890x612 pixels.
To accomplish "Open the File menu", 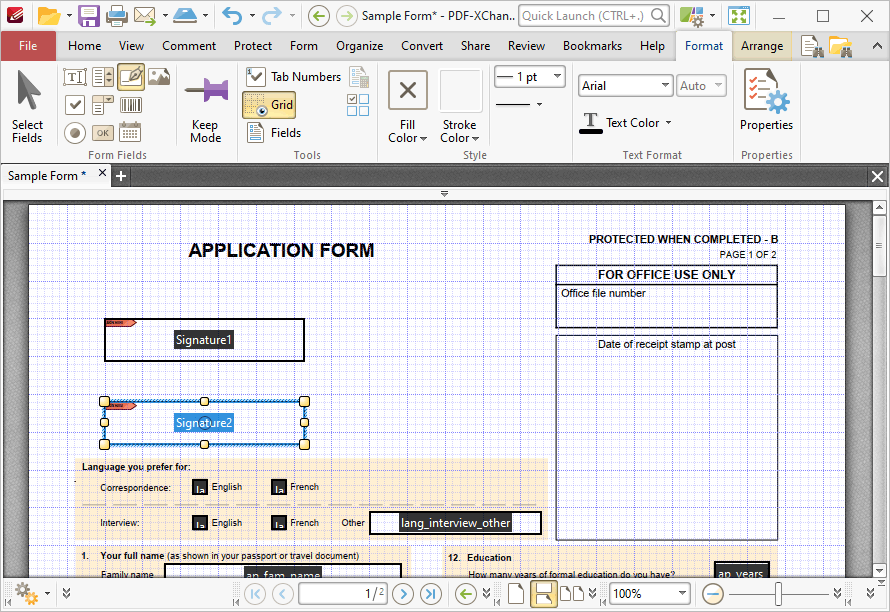I will [x=28, y=46].
